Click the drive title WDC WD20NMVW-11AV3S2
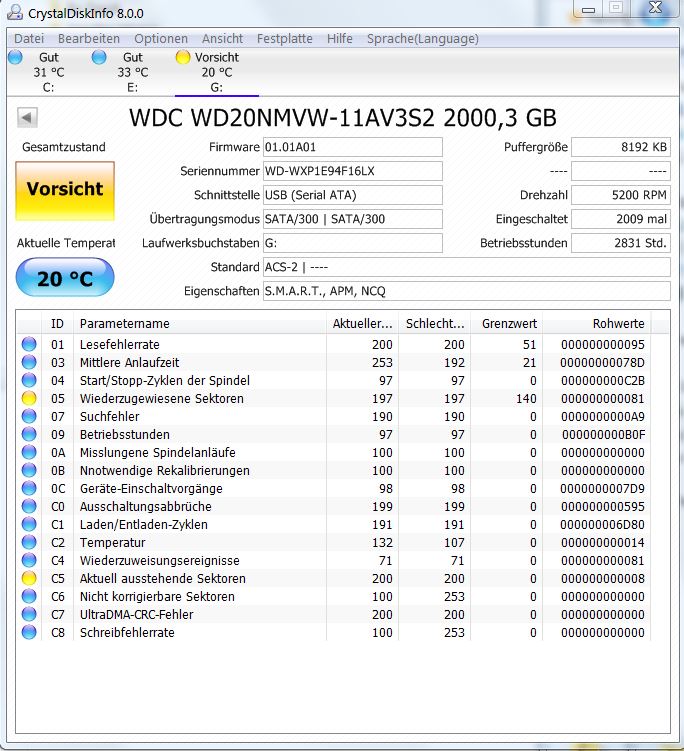Screen dimensions: 684x751 (342, 118)
